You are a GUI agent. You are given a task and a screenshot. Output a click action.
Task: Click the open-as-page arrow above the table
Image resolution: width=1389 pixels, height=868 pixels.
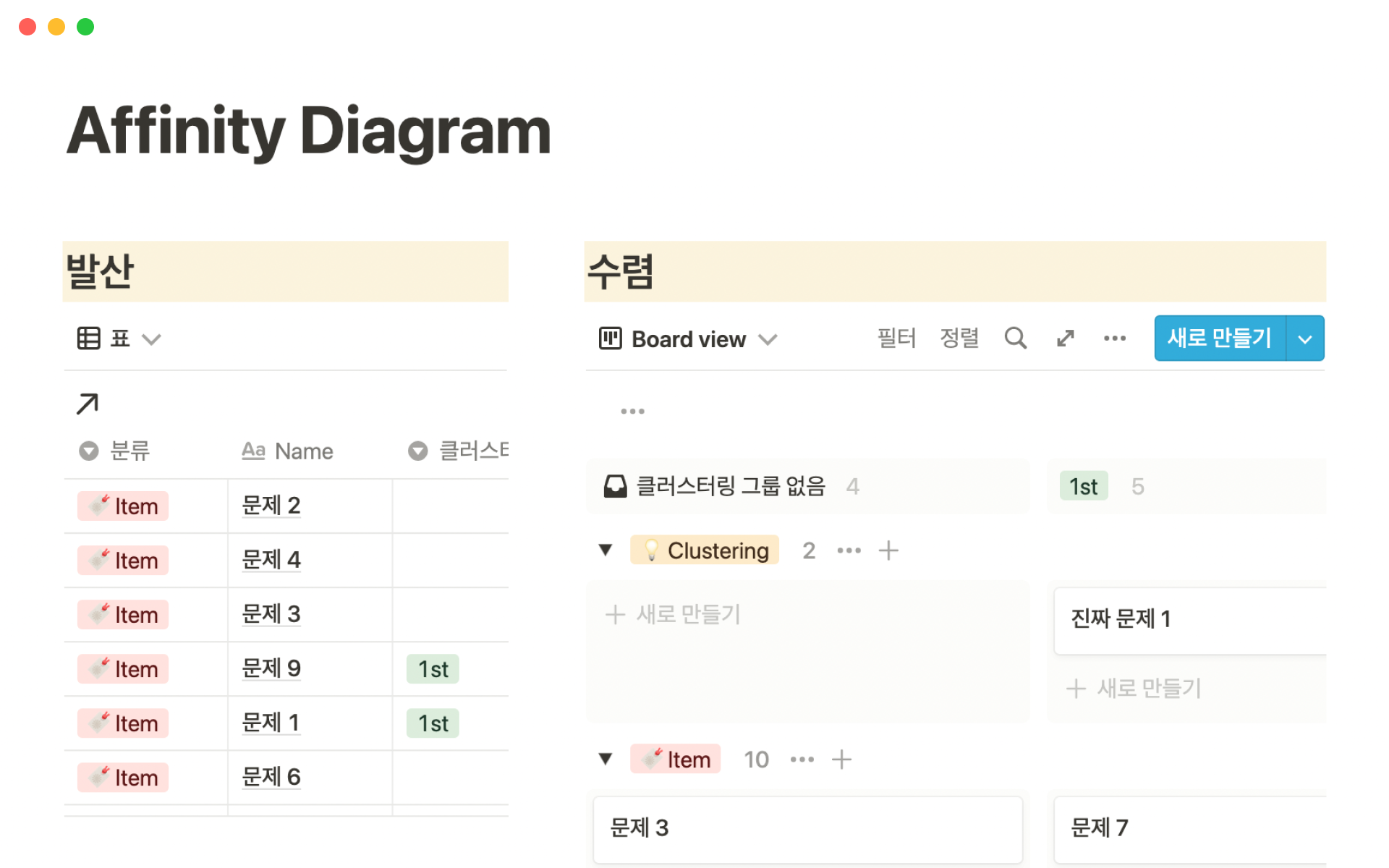(86, 403)
